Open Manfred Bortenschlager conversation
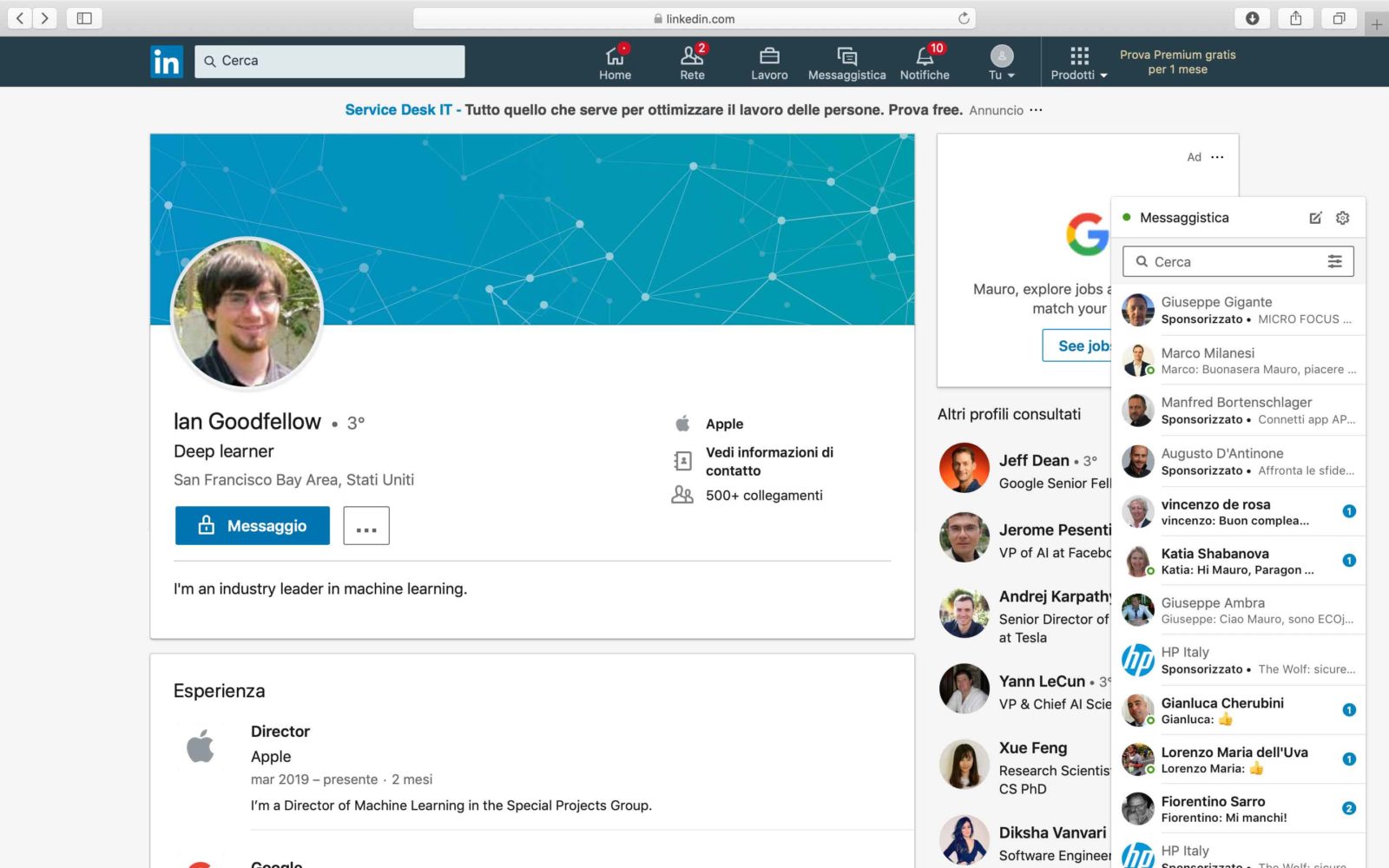This screenshot has height=868, width=1389. (1238, 411)
